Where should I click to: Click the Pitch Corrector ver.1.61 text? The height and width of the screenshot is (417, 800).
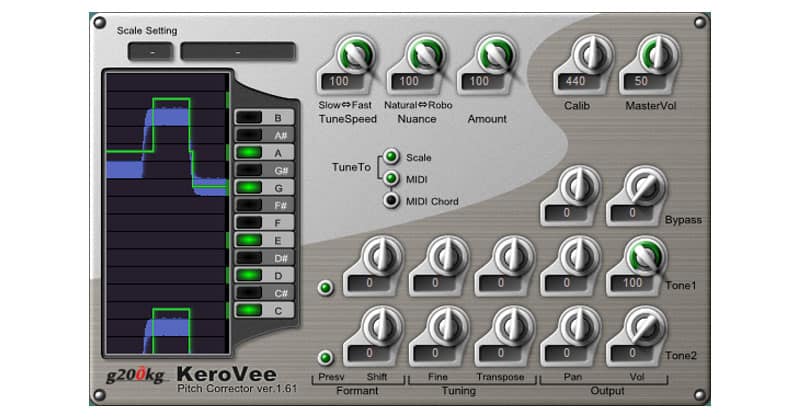[237, 388]
